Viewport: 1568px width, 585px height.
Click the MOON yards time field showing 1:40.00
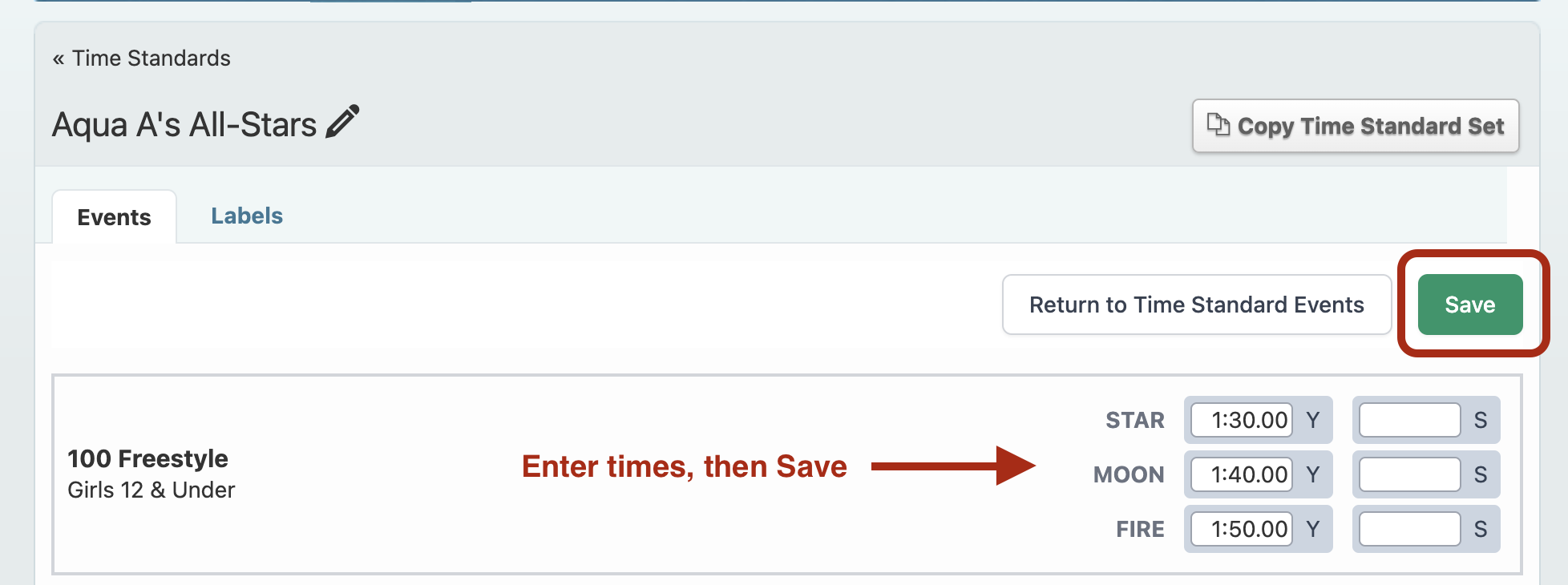click(x=1242, y=474)
